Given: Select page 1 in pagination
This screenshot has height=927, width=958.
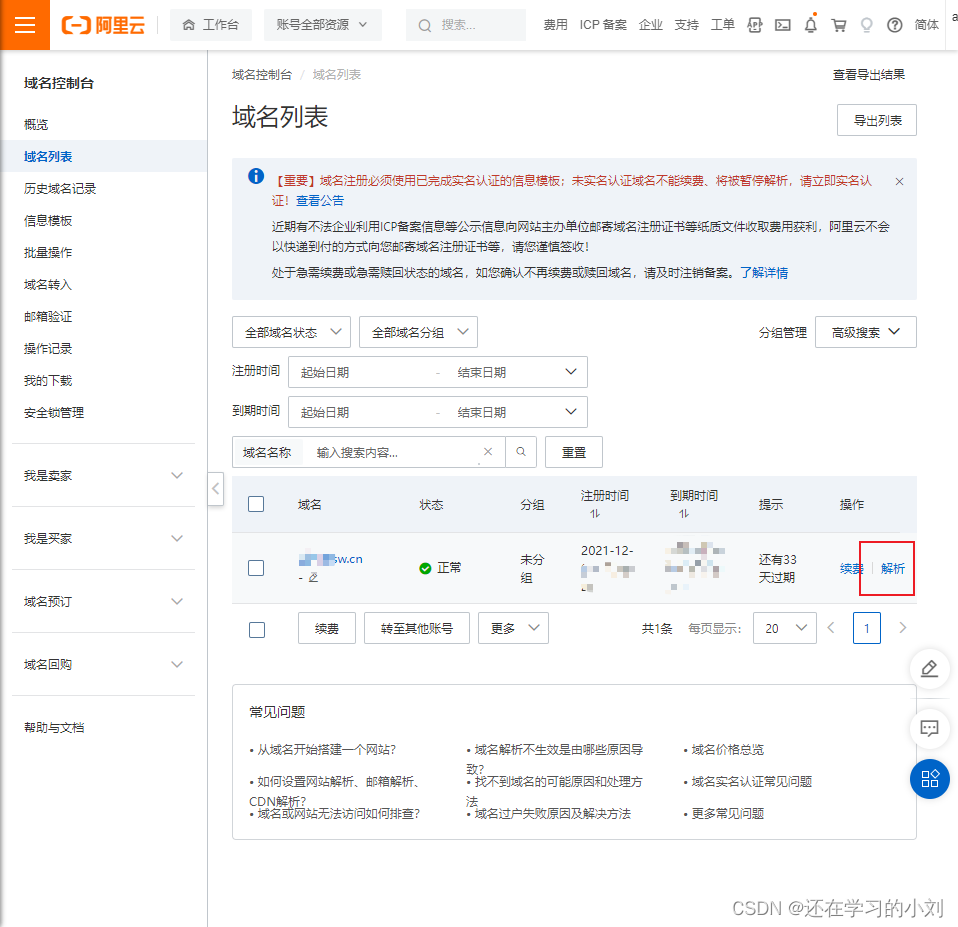Looking at the screenshot, I should point(866,628).
